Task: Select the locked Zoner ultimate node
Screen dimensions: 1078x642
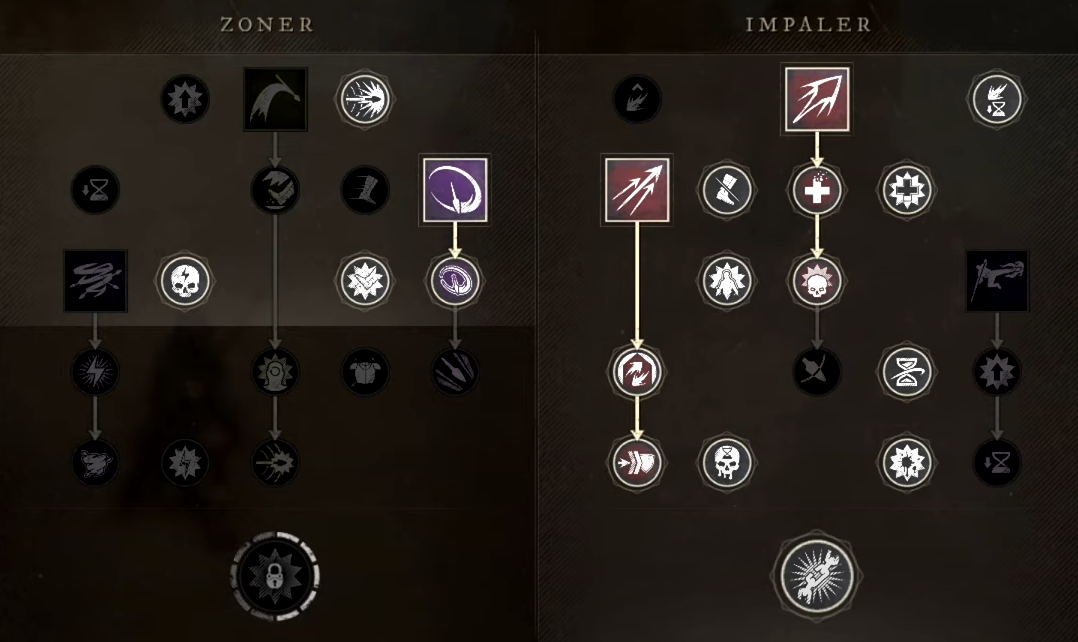Action: click(x=275, y=576)
